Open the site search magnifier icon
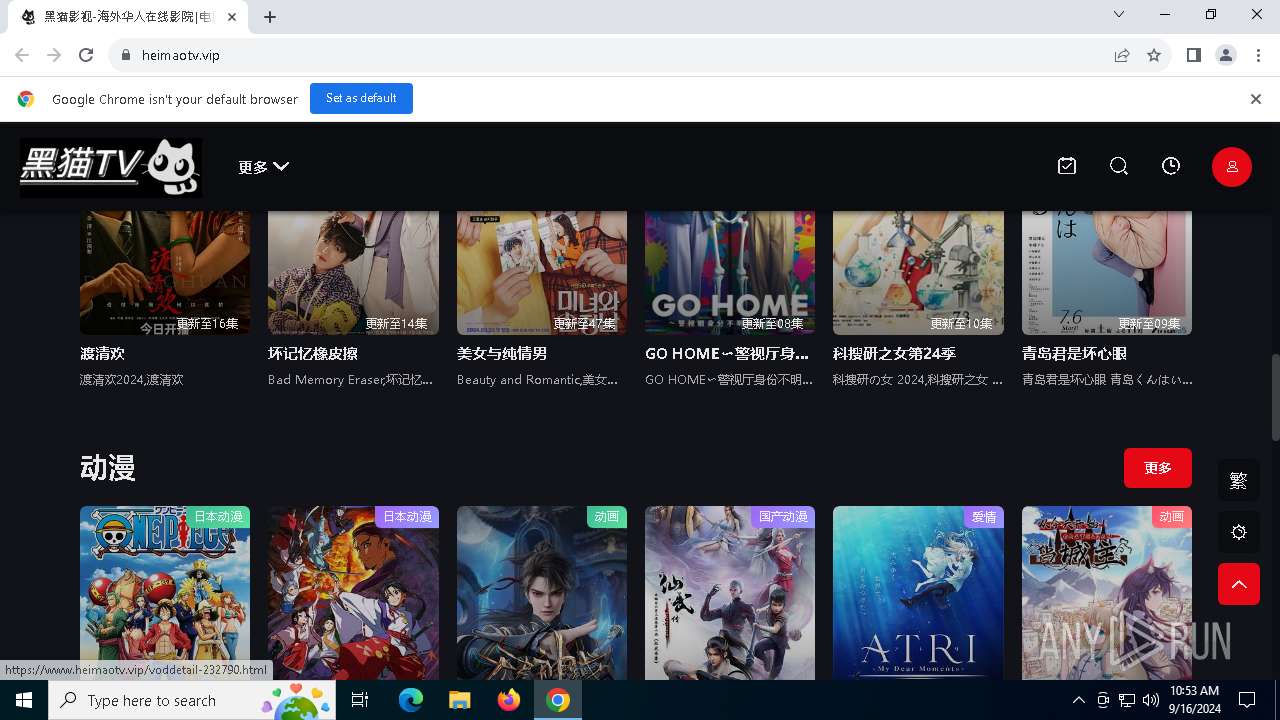The image size is (1280, 720). 1119,166
